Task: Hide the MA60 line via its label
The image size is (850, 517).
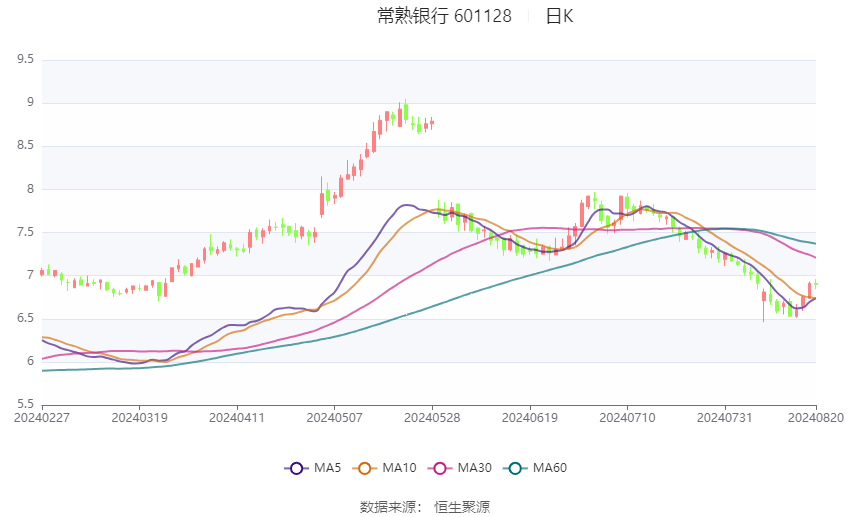Action: coord(550,468)
